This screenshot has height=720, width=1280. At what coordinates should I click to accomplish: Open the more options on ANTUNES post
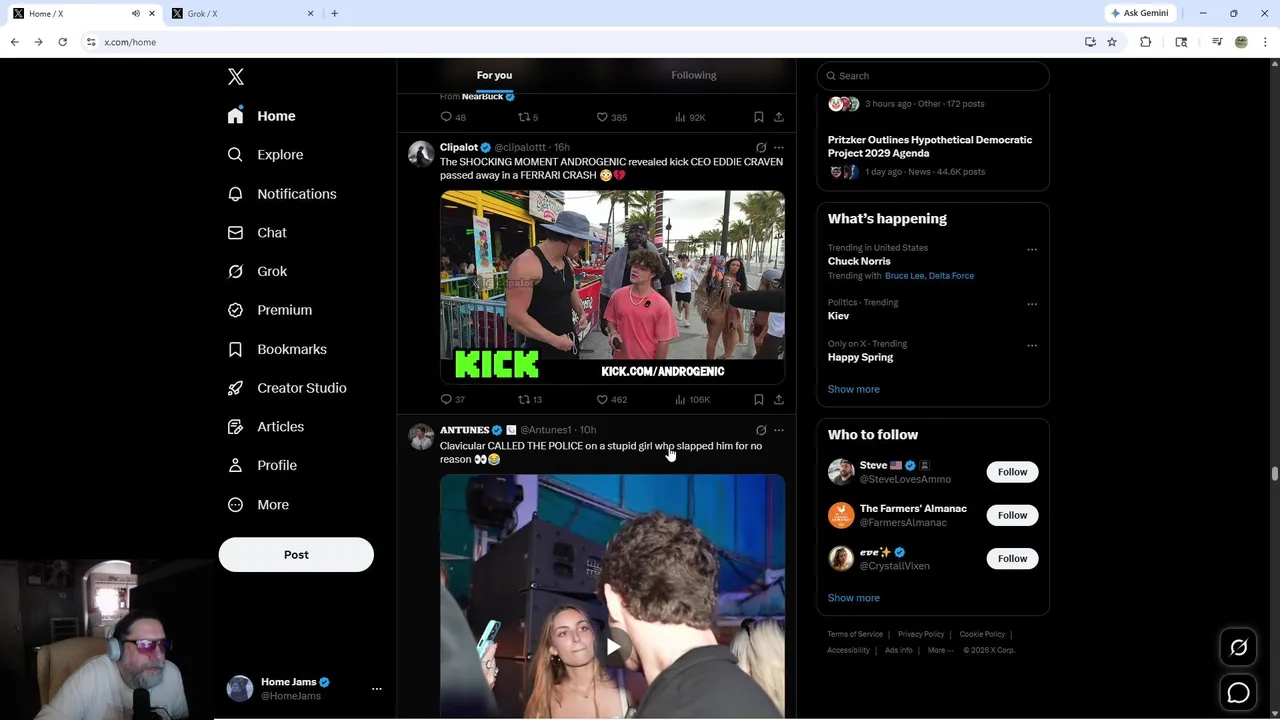[779, 430]
